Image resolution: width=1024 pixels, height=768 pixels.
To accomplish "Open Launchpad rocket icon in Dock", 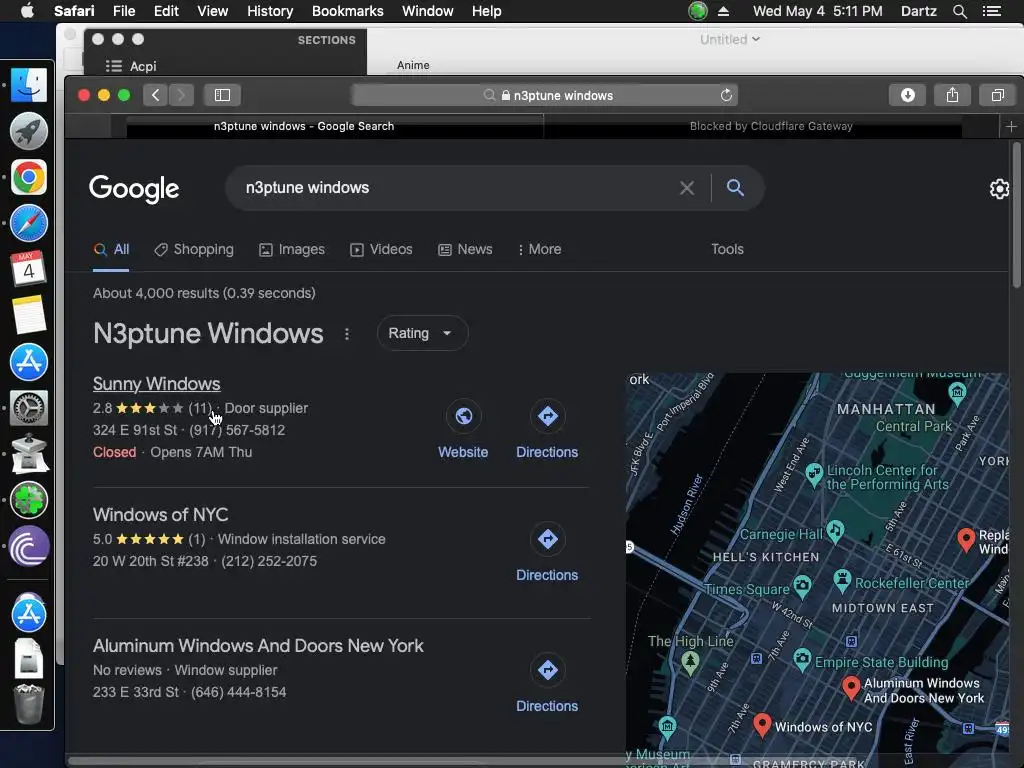I will point(29,131).
